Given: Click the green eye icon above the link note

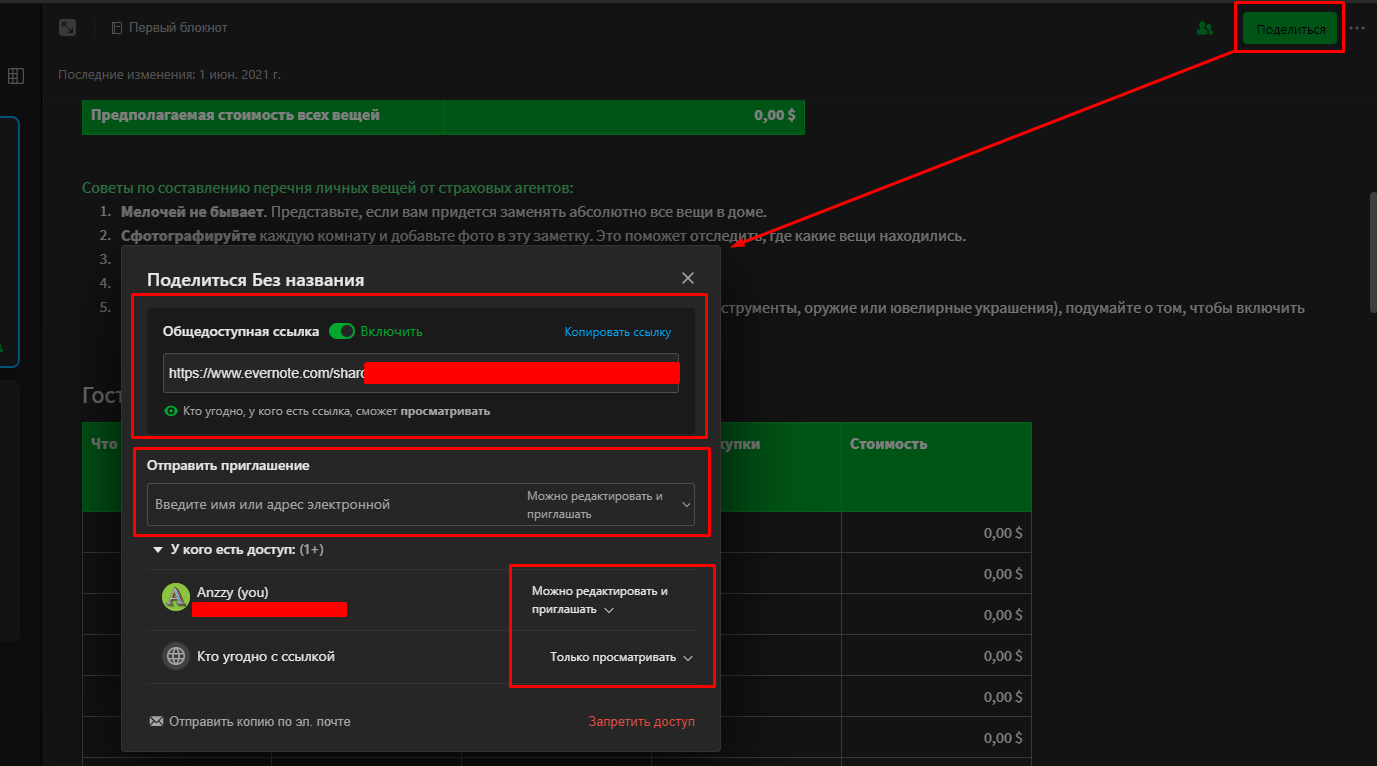Looking at the screenshot, I should click(x=170, y=410).
